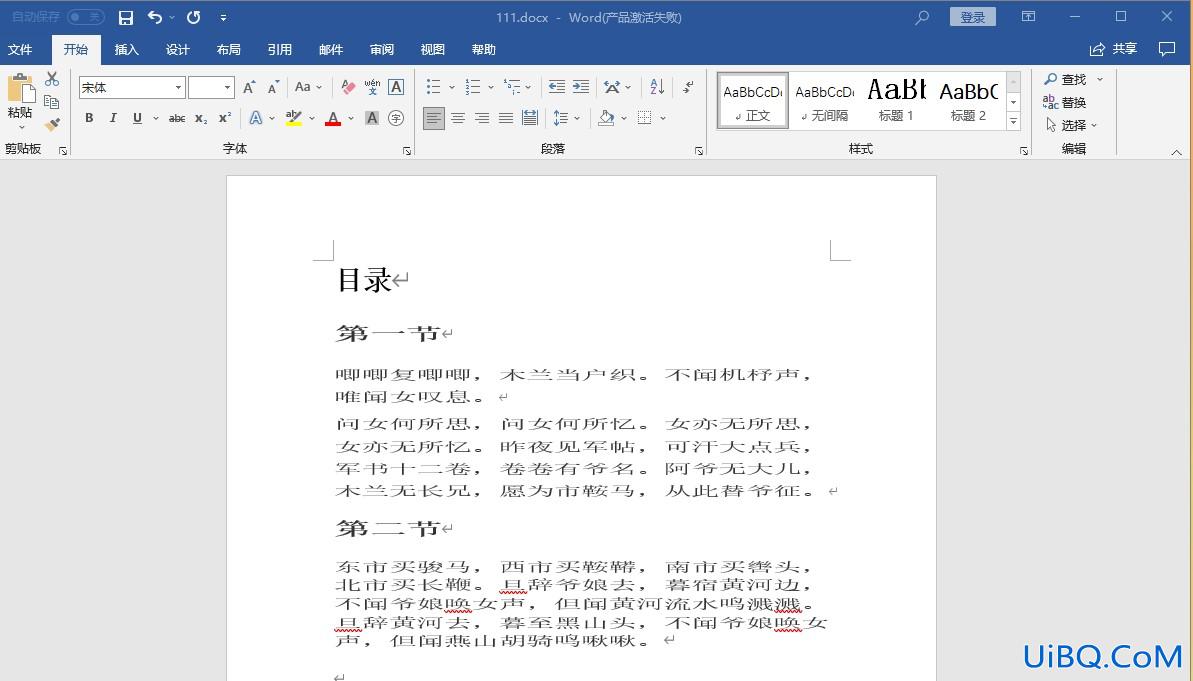Open font color dropdown arrow
Viewport: 1193px width, 681px height.
pyautogui.click(x=351, y=118)
